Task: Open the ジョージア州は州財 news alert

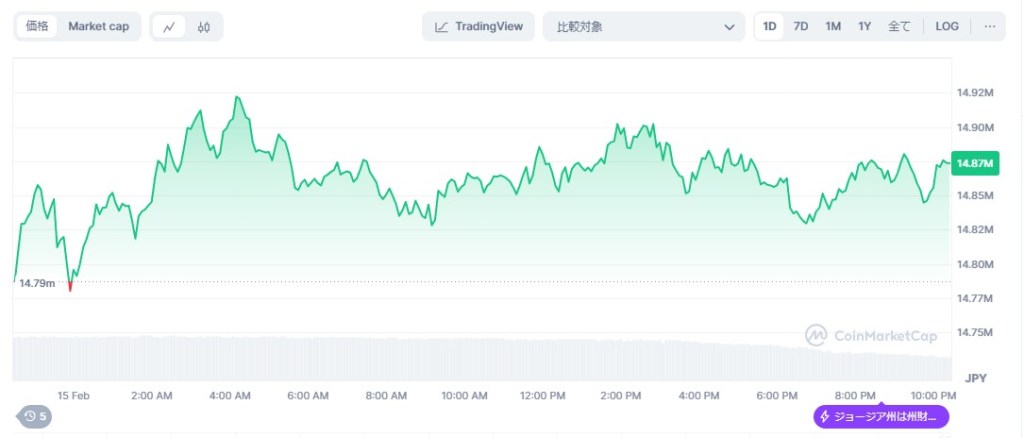Action: 881,416
